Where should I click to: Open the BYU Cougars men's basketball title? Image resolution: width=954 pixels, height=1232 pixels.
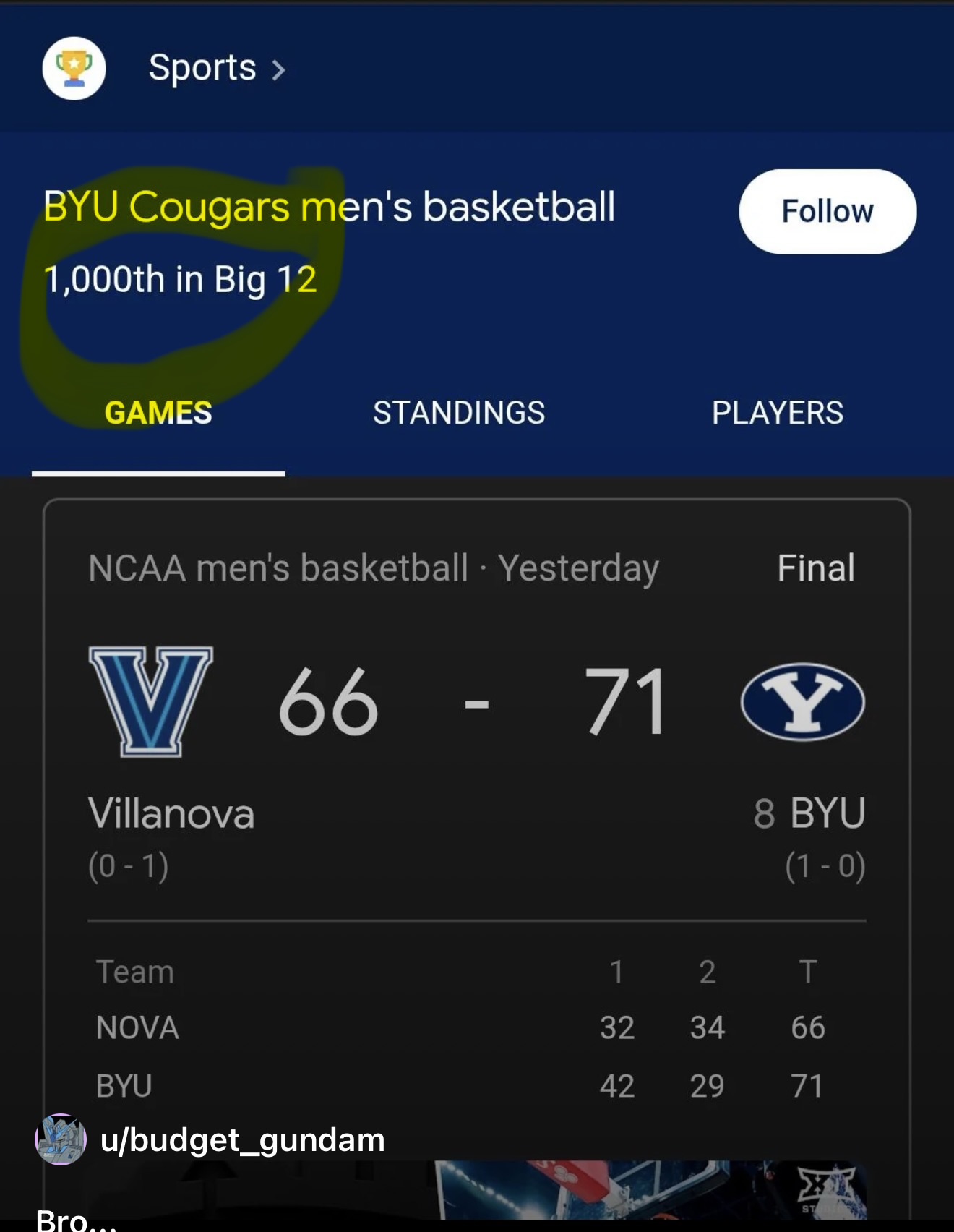click(x=330, y=207)
